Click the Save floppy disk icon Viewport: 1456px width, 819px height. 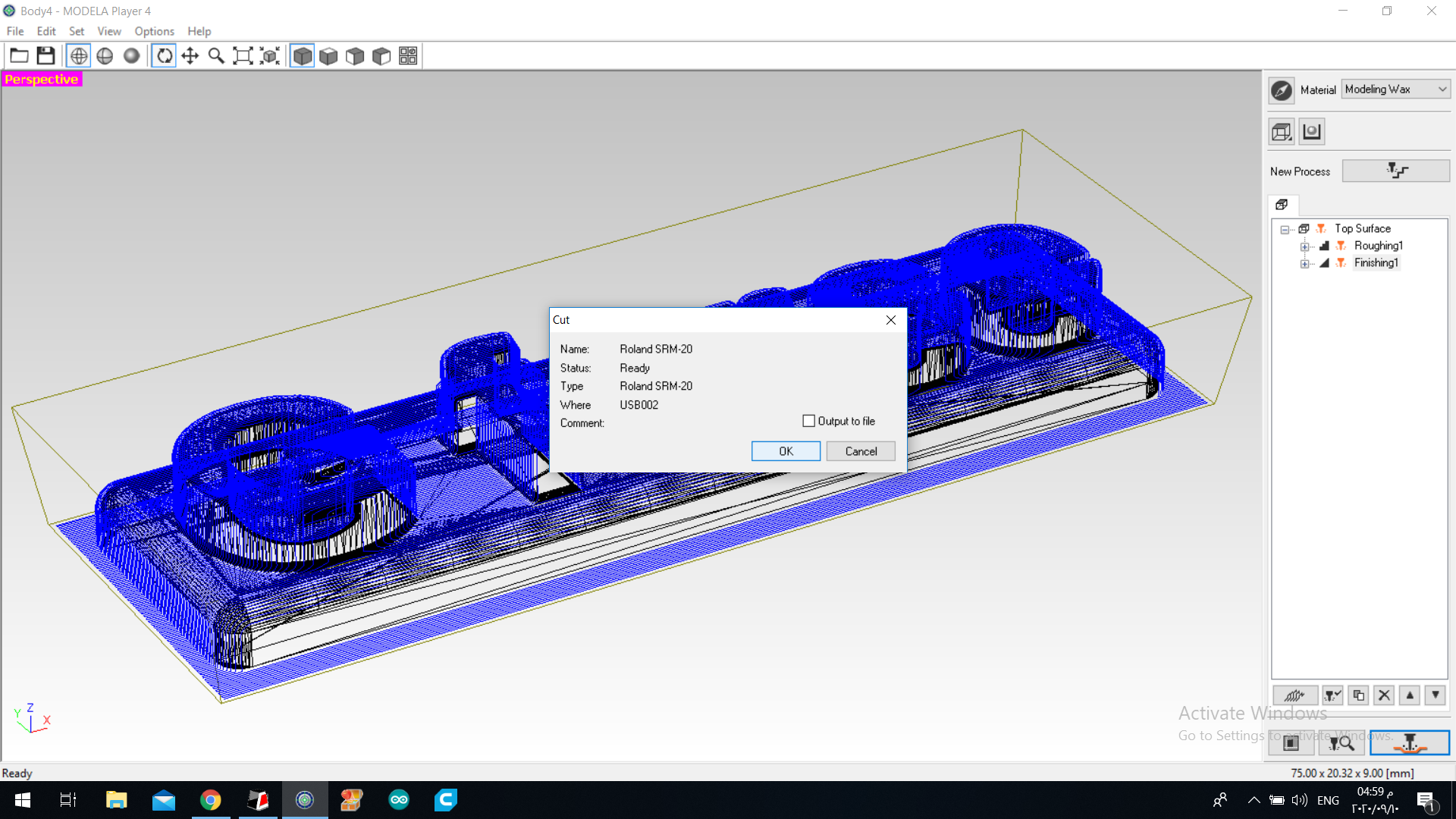coord(45,55)
